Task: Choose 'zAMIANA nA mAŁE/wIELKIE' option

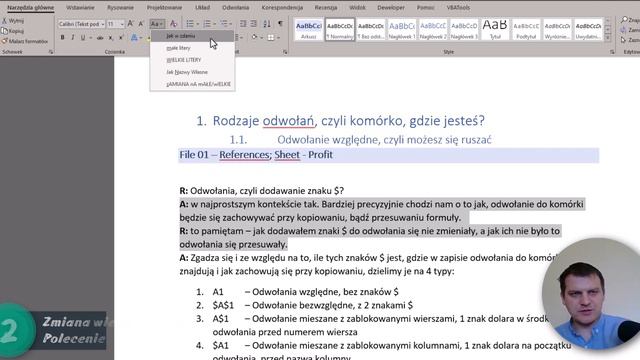Action: click(192, 84)
